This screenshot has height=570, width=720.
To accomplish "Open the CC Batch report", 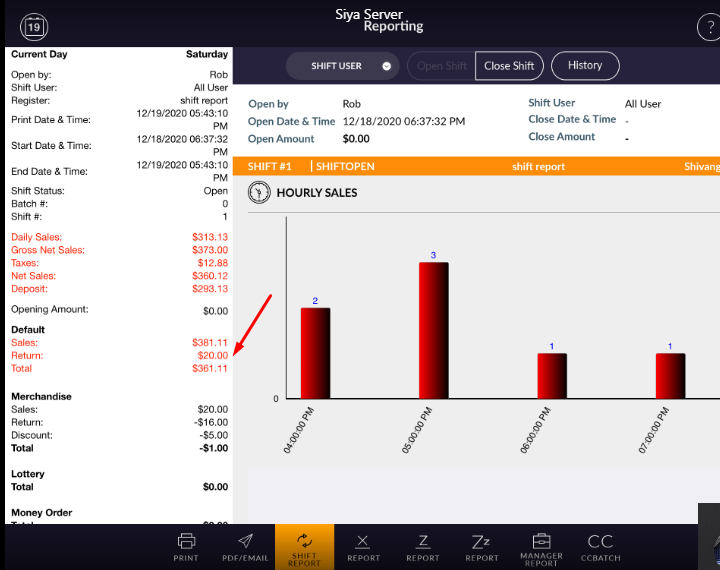I will click(x=600, y=547).
